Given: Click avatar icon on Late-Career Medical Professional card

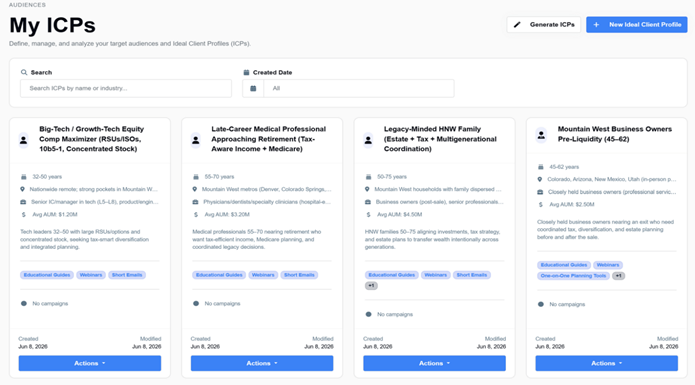Looking at the screenshot, I should pos(195,140).
